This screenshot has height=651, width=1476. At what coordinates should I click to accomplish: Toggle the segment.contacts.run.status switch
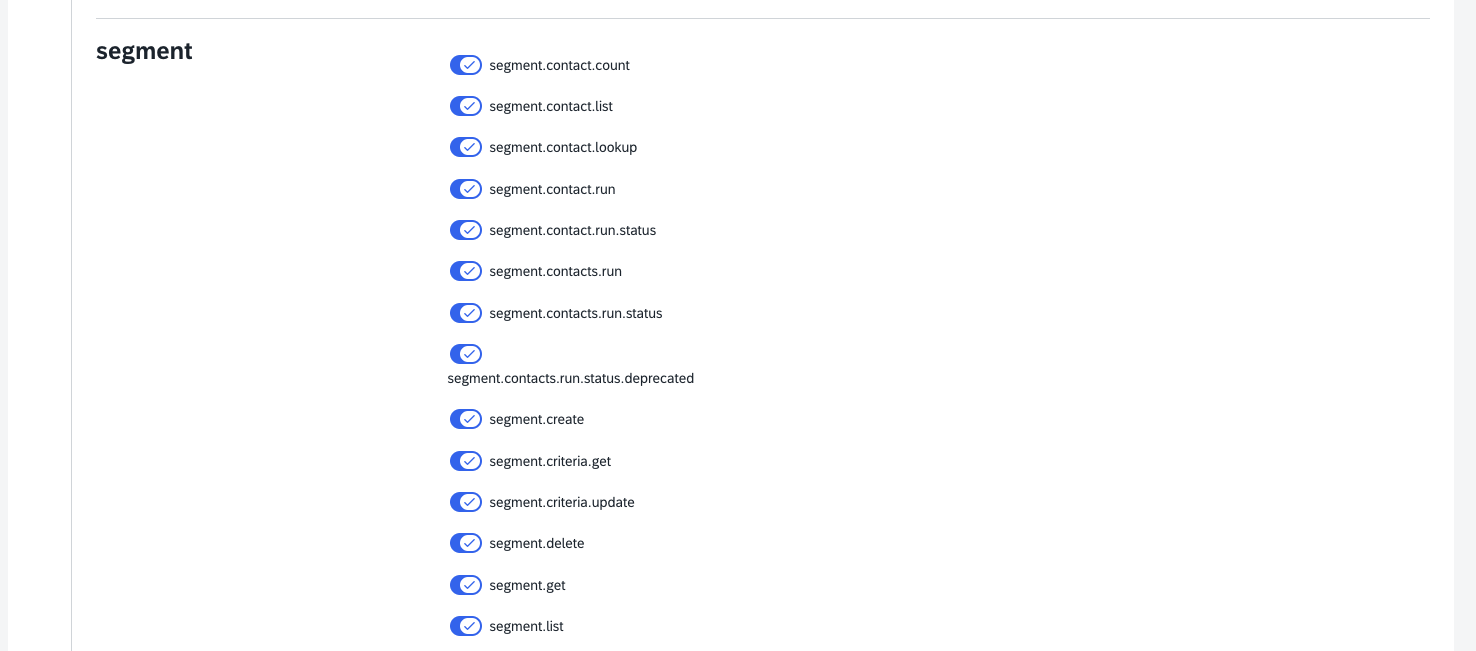pyautogui.click(x=466, y=313)
